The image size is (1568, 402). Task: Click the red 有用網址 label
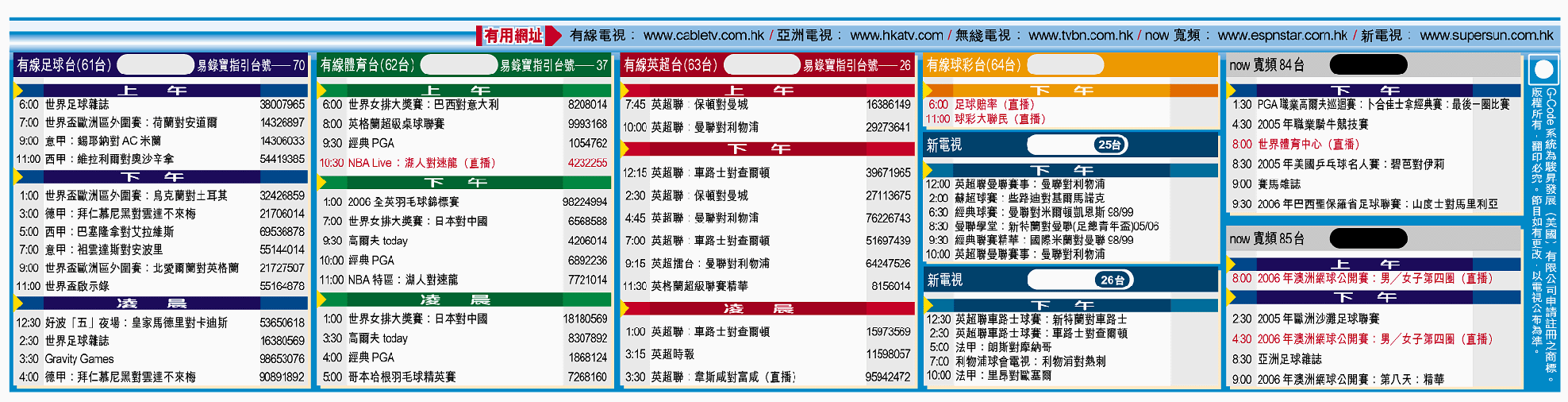[513, 36]
